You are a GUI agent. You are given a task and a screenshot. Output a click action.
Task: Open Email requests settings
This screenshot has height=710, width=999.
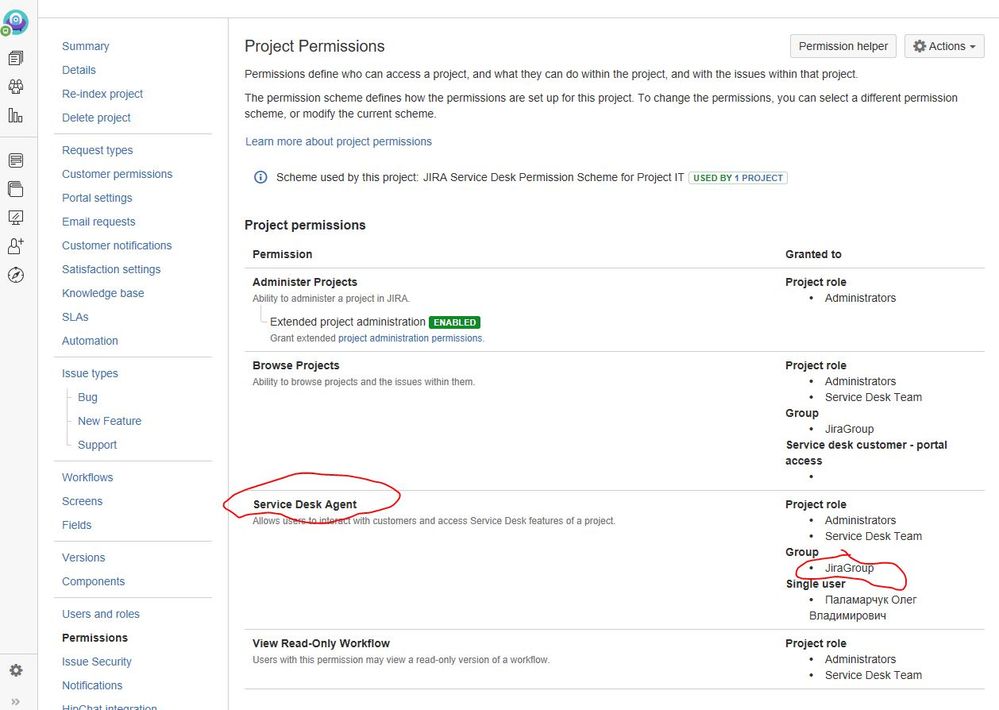(x=99, y=222)
